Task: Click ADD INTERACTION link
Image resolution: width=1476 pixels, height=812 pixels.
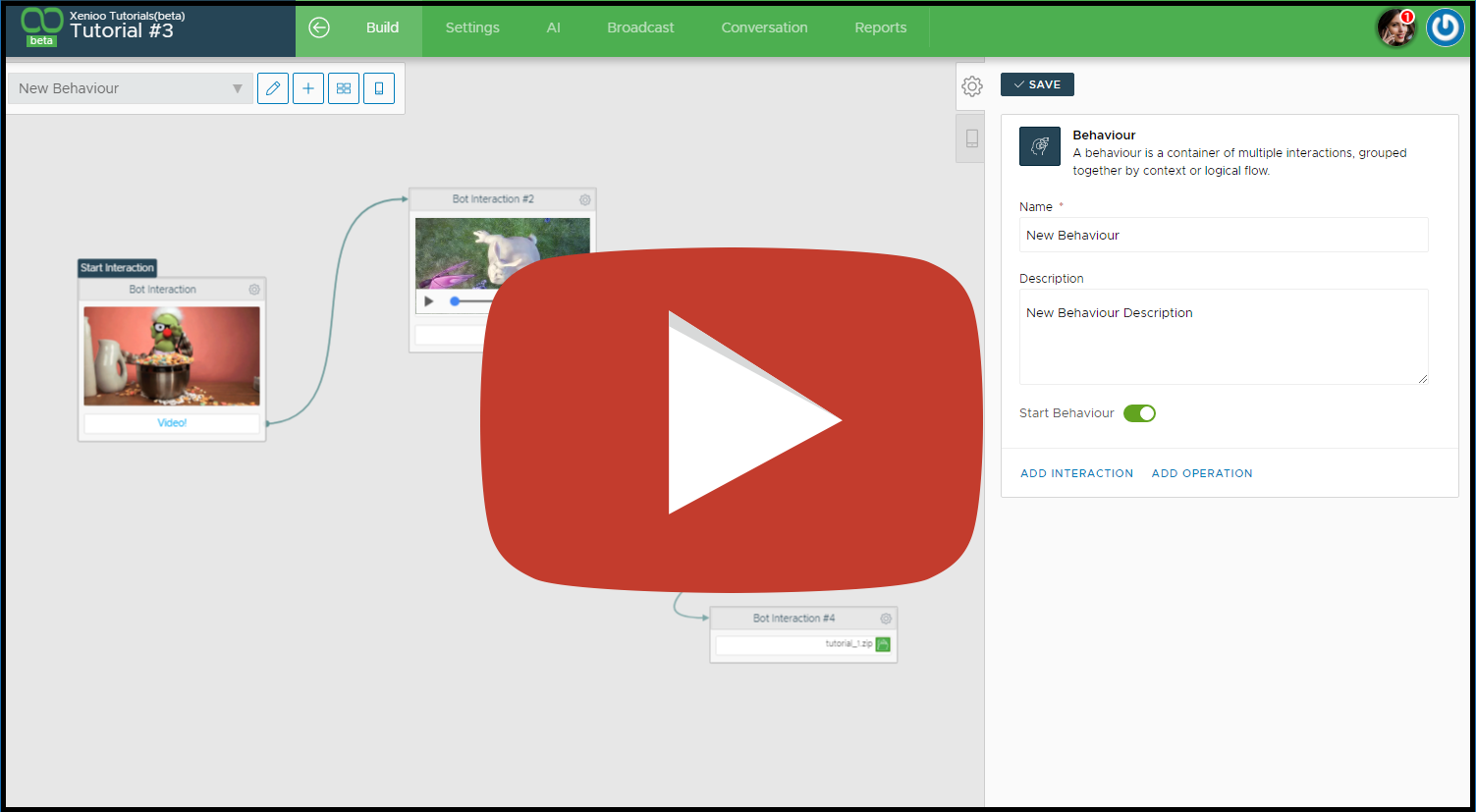Action: [1077, 473]
